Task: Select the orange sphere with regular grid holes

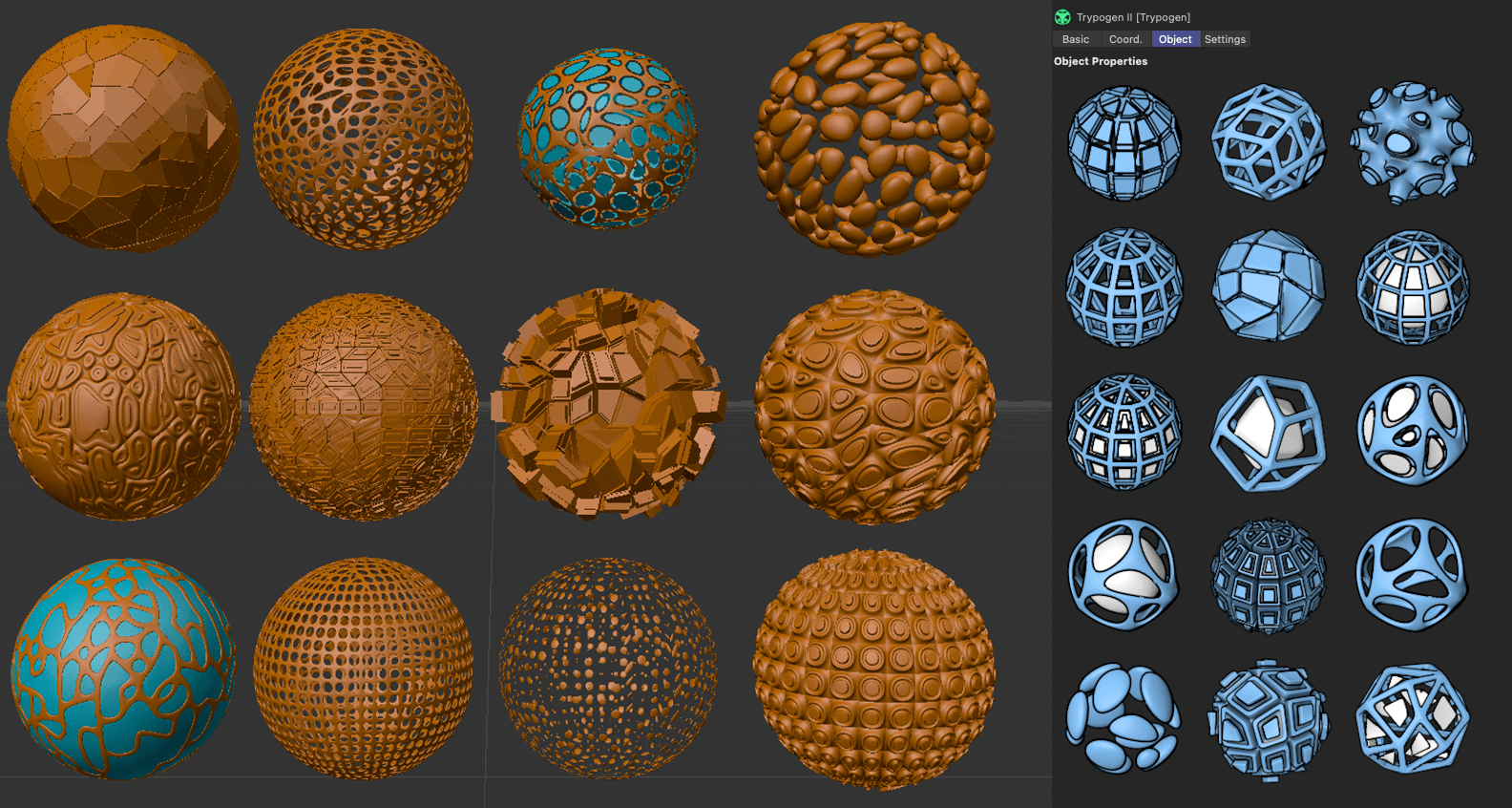Action: tap(364, 669)
